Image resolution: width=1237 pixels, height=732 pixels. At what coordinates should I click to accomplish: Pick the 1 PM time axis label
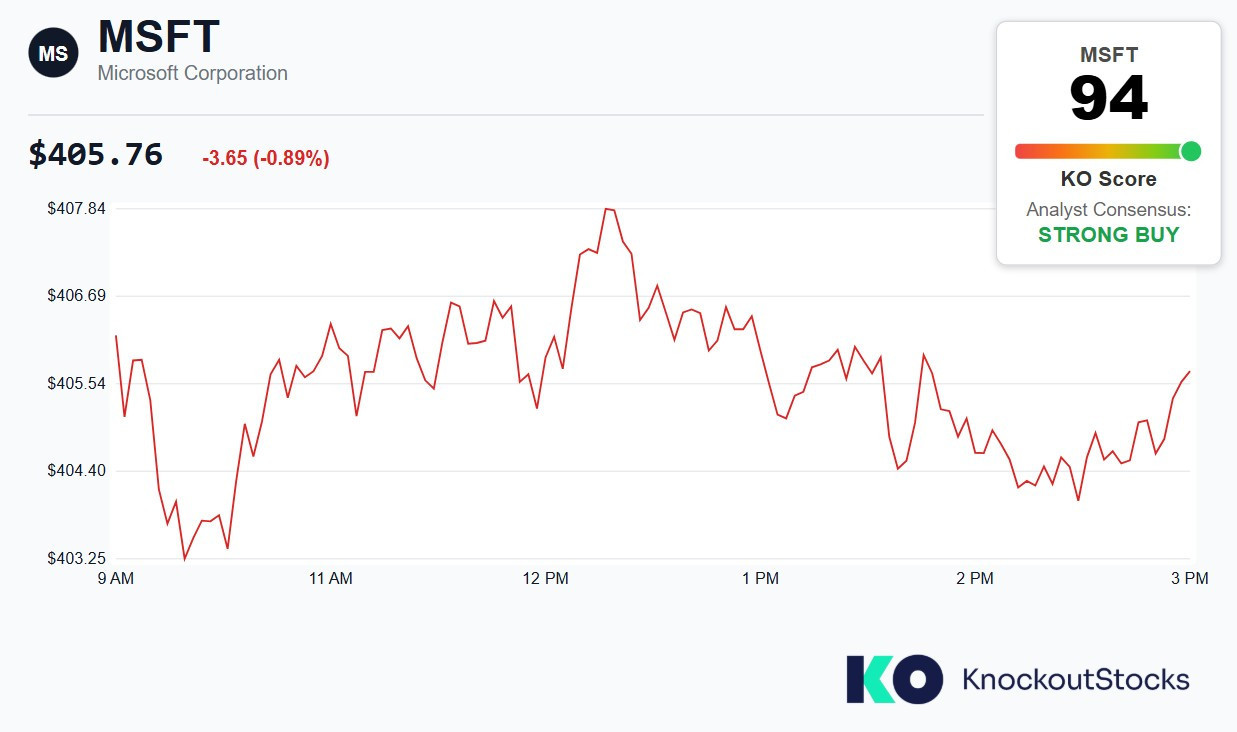coord(760,578)
